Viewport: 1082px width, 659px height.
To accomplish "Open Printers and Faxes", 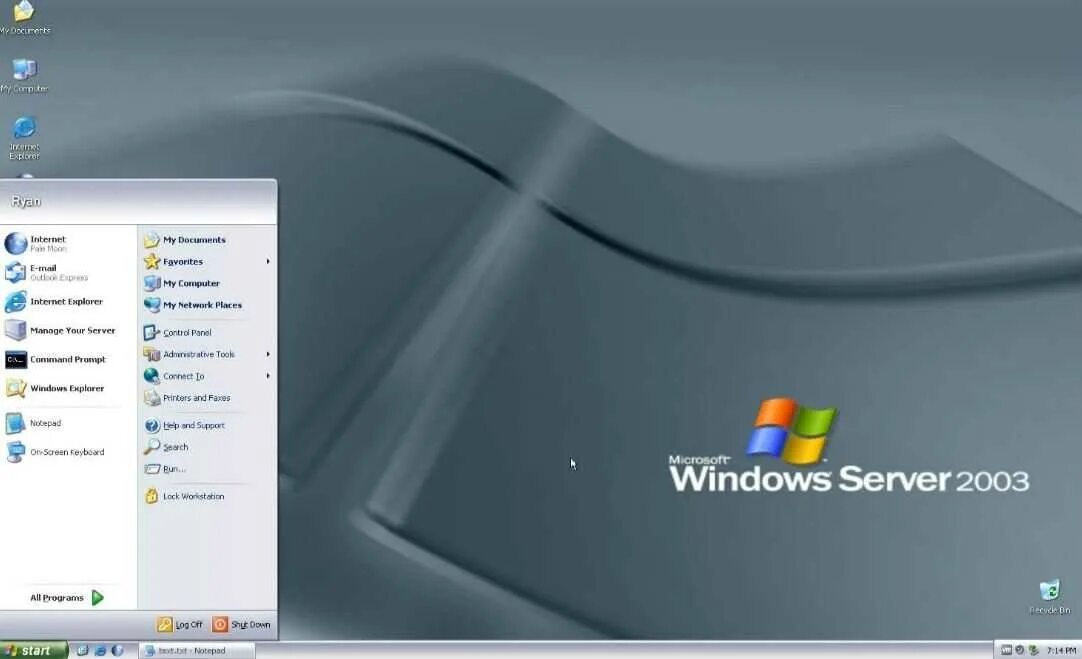I will (207, 398).
